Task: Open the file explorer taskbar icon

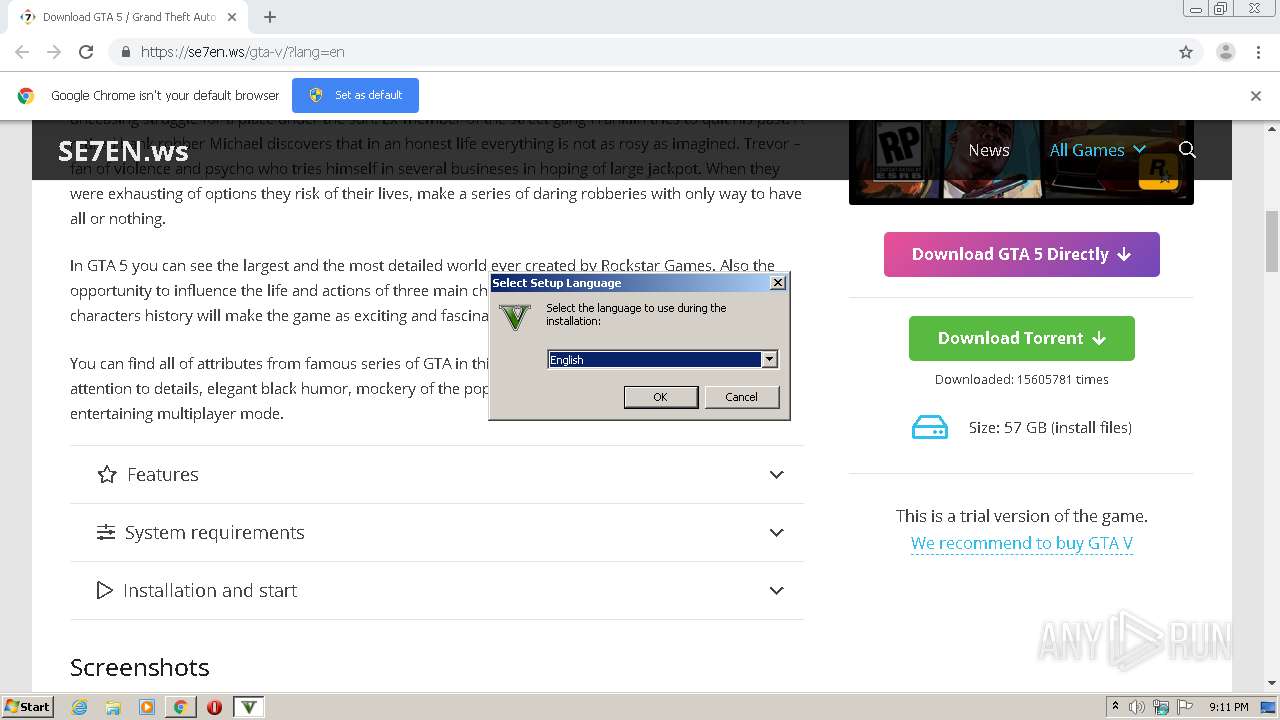Action: coord(113,707)
